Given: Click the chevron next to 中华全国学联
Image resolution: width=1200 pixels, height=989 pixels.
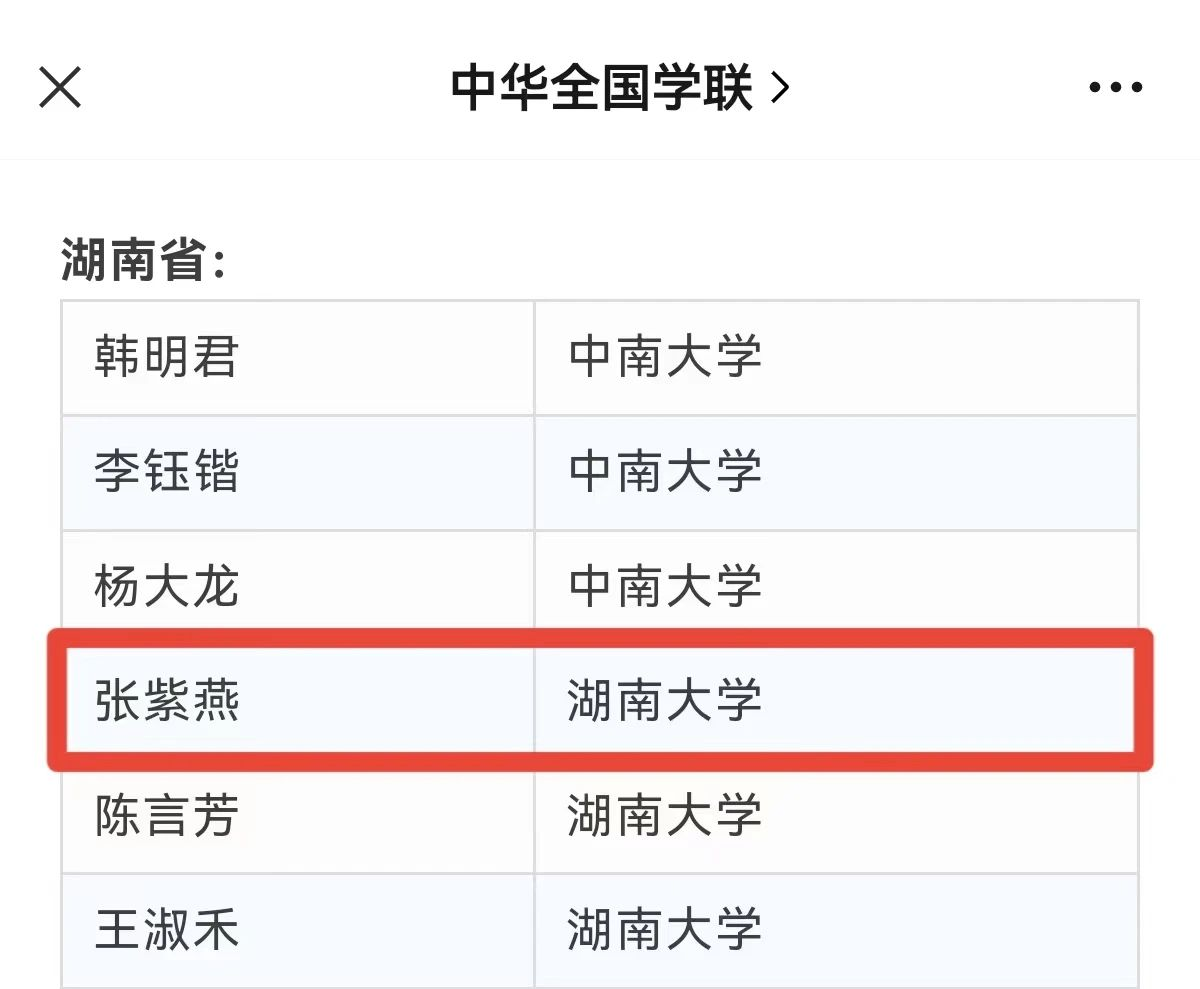Looking at the screenshot, I should tap(781, 88).
